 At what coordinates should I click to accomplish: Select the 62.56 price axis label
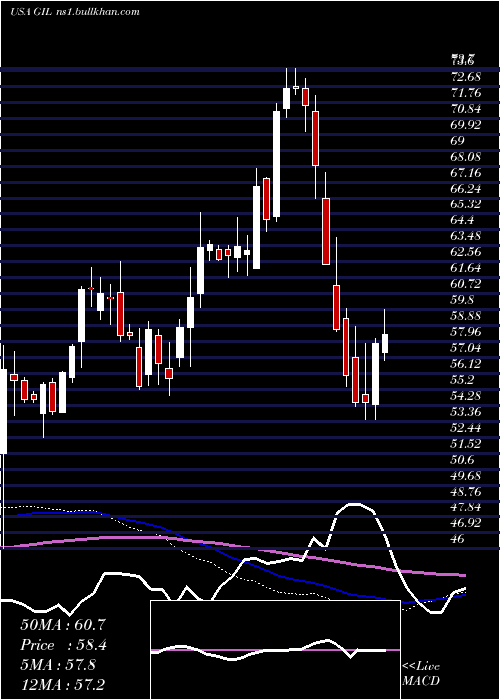[466, 252]
